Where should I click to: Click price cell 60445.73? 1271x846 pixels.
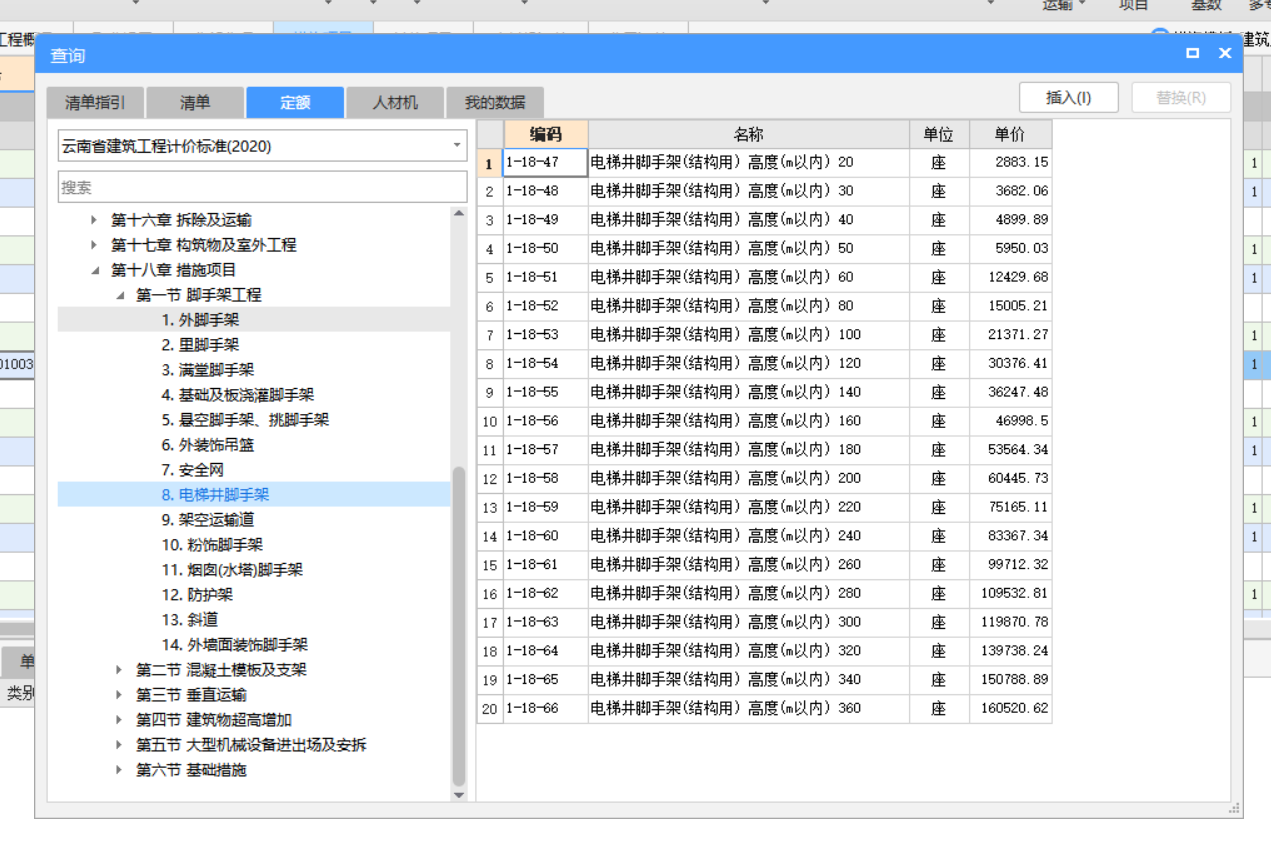point(1010,478)
